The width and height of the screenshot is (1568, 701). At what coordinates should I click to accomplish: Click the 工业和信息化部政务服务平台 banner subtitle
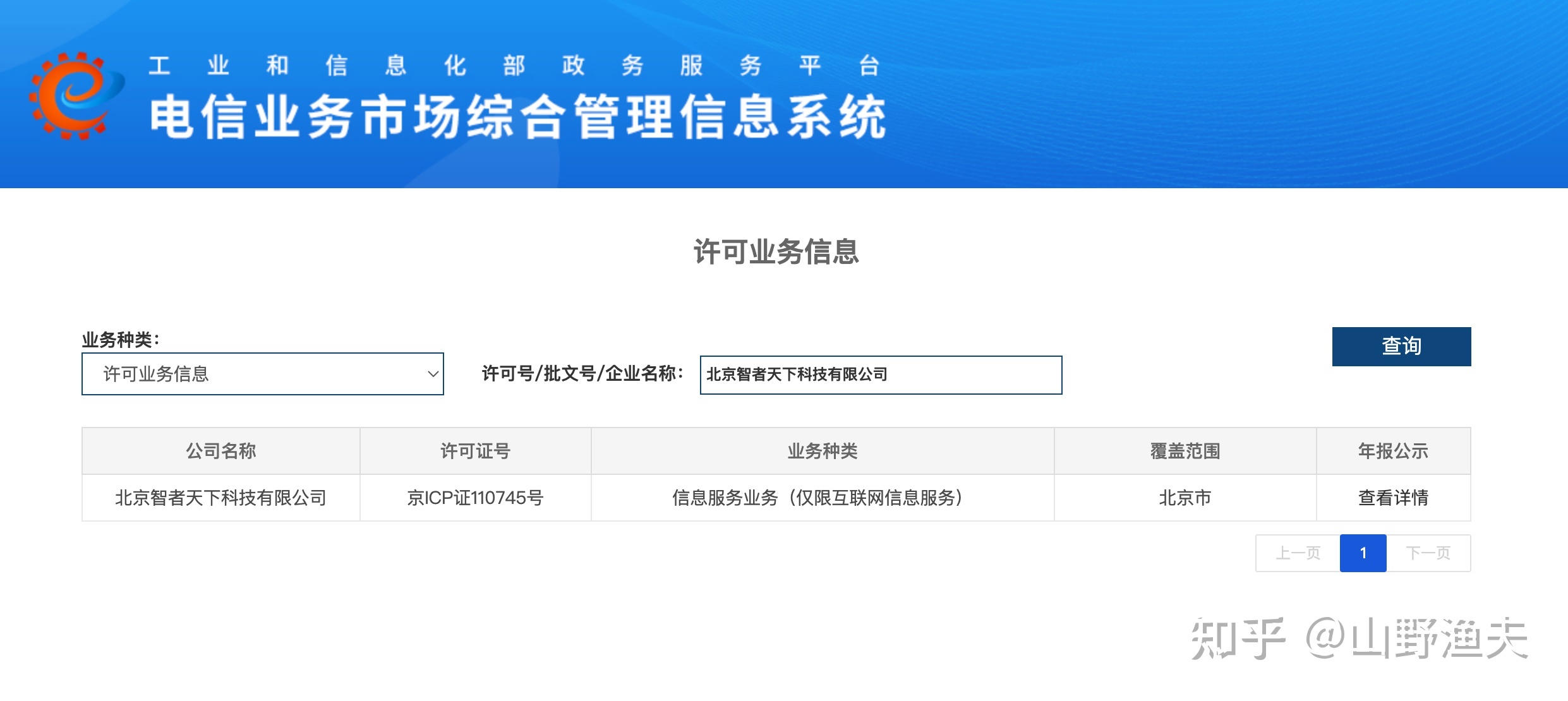click(514, 66)
